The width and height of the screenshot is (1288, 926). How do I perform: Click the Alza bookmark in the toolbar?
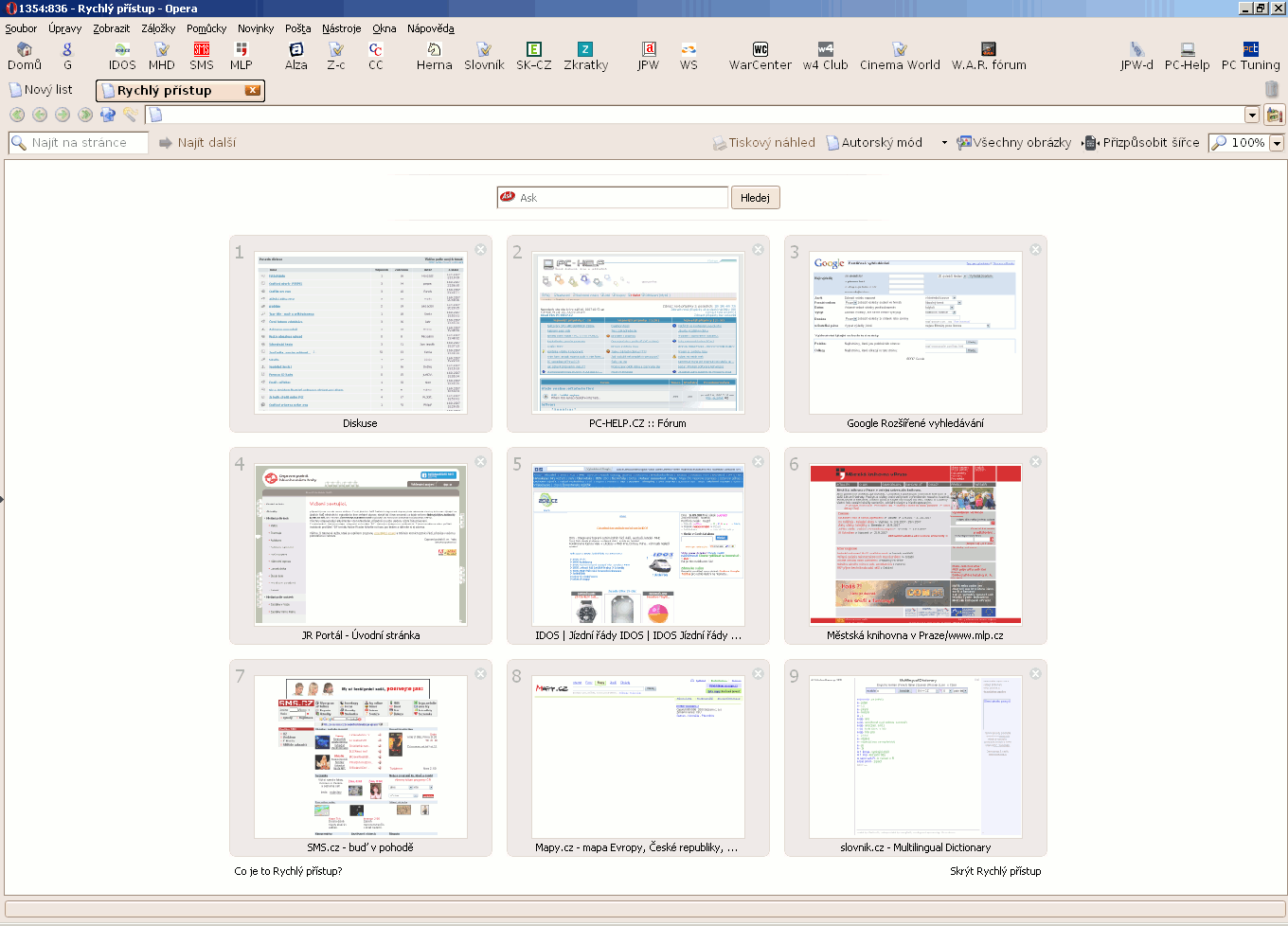pyautogui.click(x=295, y=56)
